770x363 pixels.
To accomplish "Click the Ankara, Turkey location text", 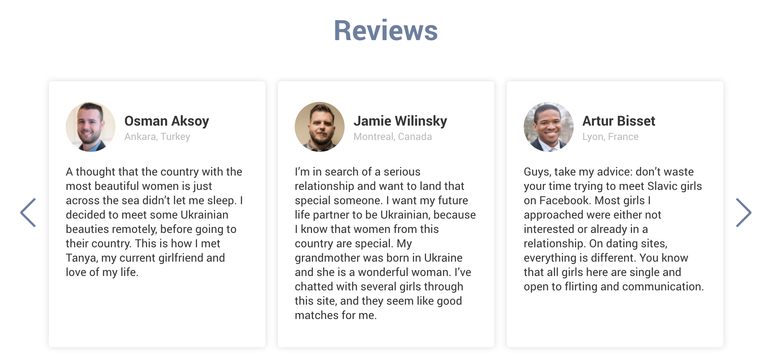I will coord(157,137).
